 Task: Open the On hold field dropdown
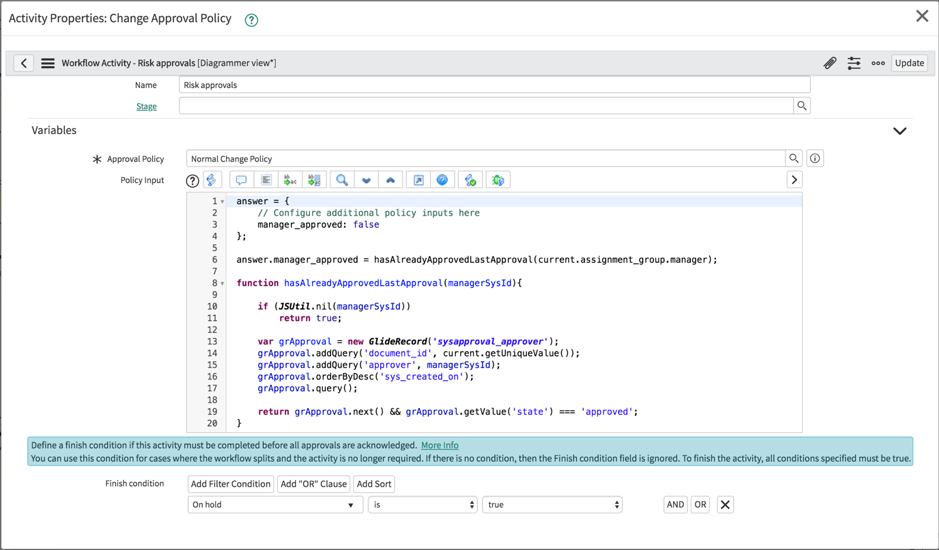click(275, 505)
